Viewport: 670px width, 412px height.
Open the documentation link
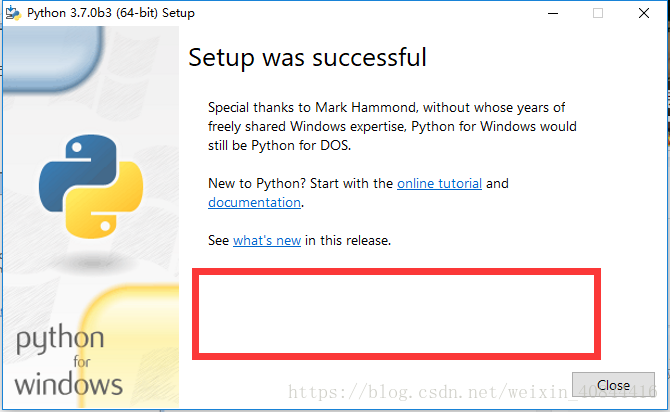[x=254, y=202]
